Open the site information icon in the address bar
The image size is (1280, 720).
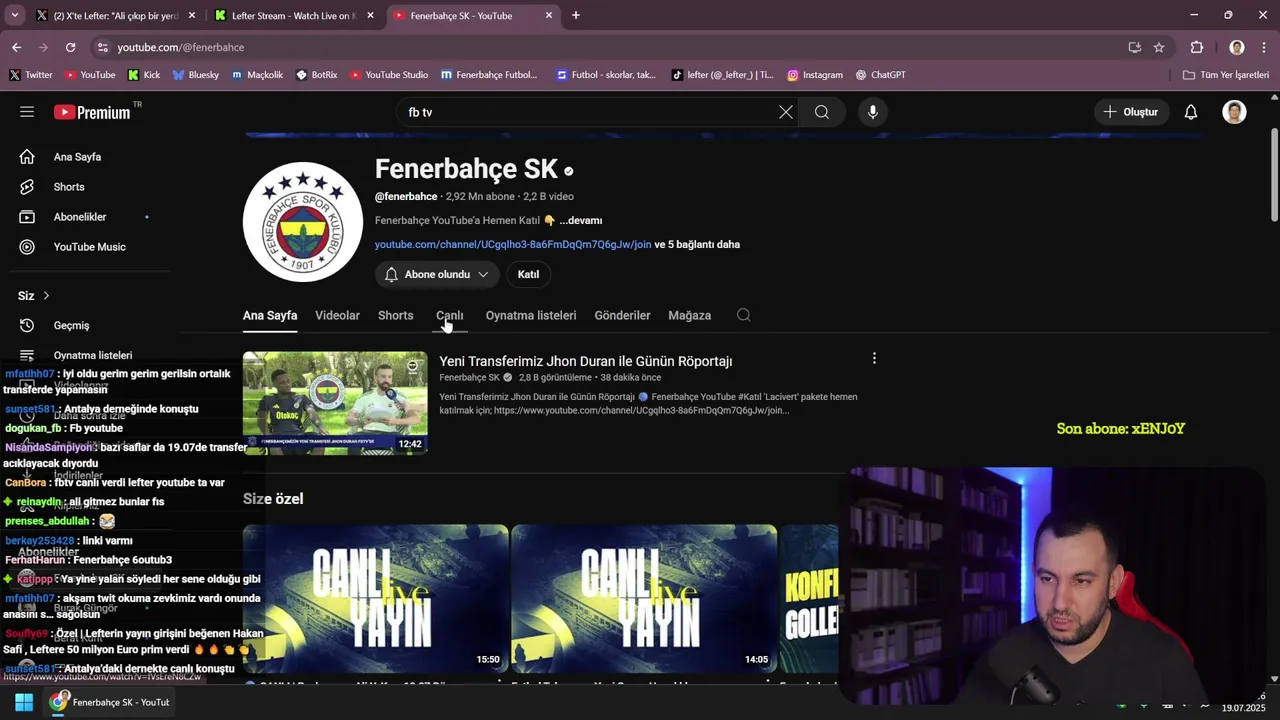tap(102, 47)
